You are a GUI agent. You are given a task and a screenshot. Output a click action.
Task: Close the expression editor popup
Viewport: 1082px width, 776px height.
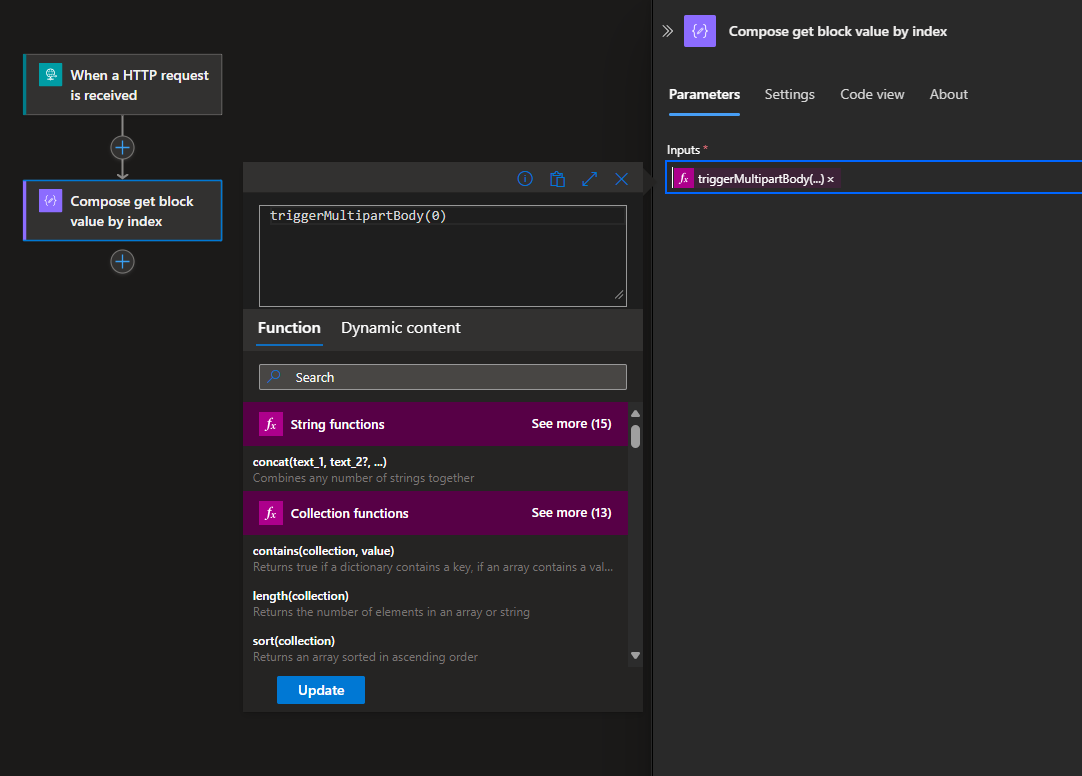pyautogui.click(x=622, y=179)
